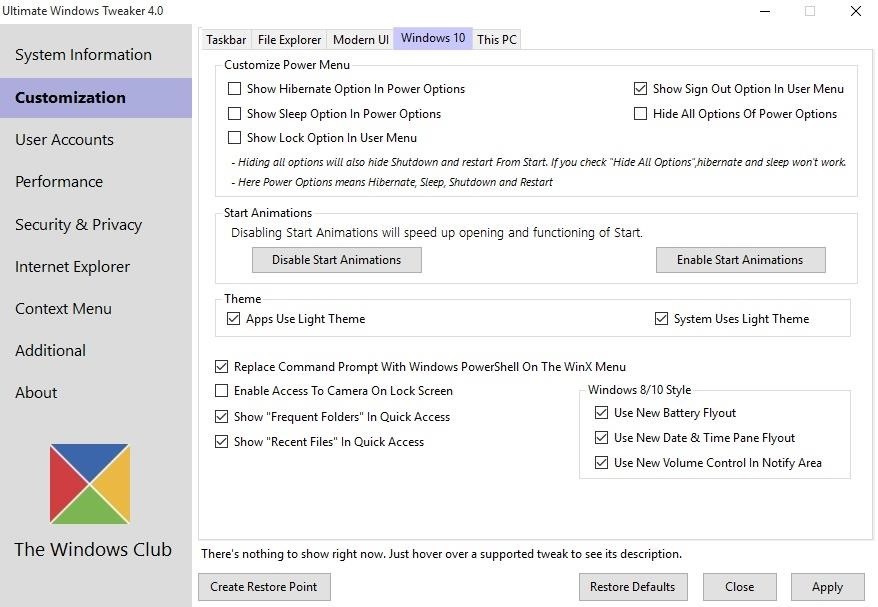This screenshot has width=878, height=607.
Task: Click Enable Start Animations button
Action: tap(740, 260)
